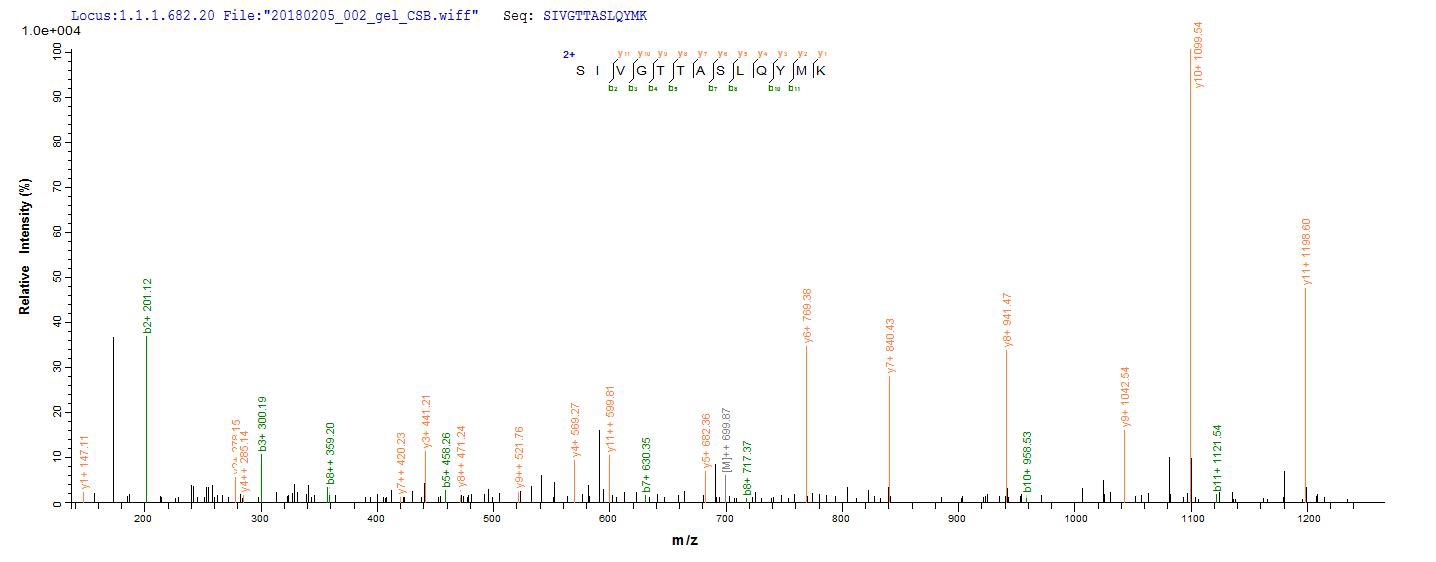Click the y7+ 840.43 peak annotation

point(889,346)
